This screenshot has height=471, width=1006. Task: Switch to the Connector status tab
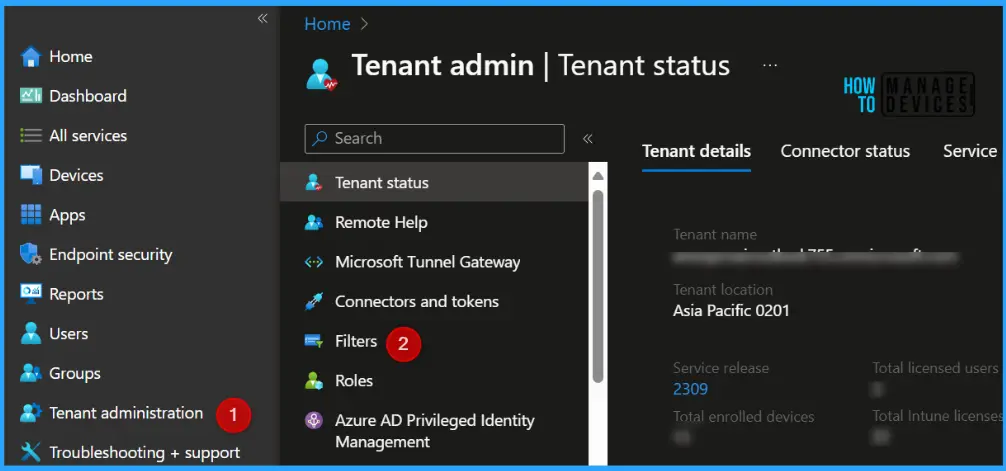coord(845,151)
